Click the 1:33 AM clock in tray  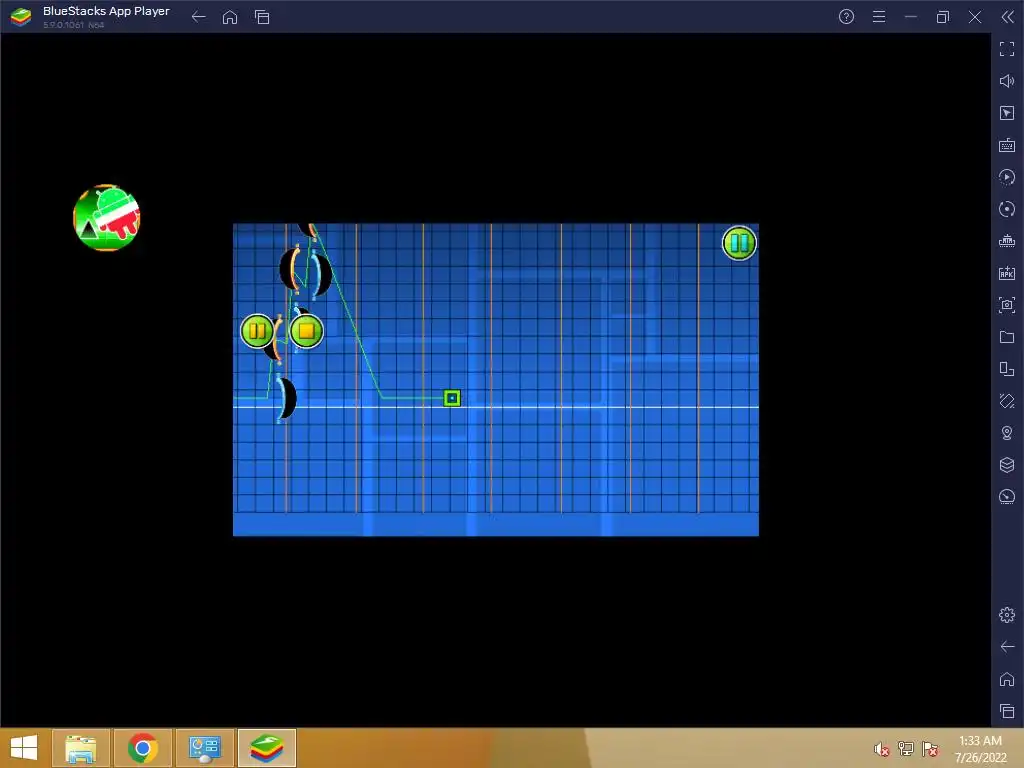coord(980,741)
